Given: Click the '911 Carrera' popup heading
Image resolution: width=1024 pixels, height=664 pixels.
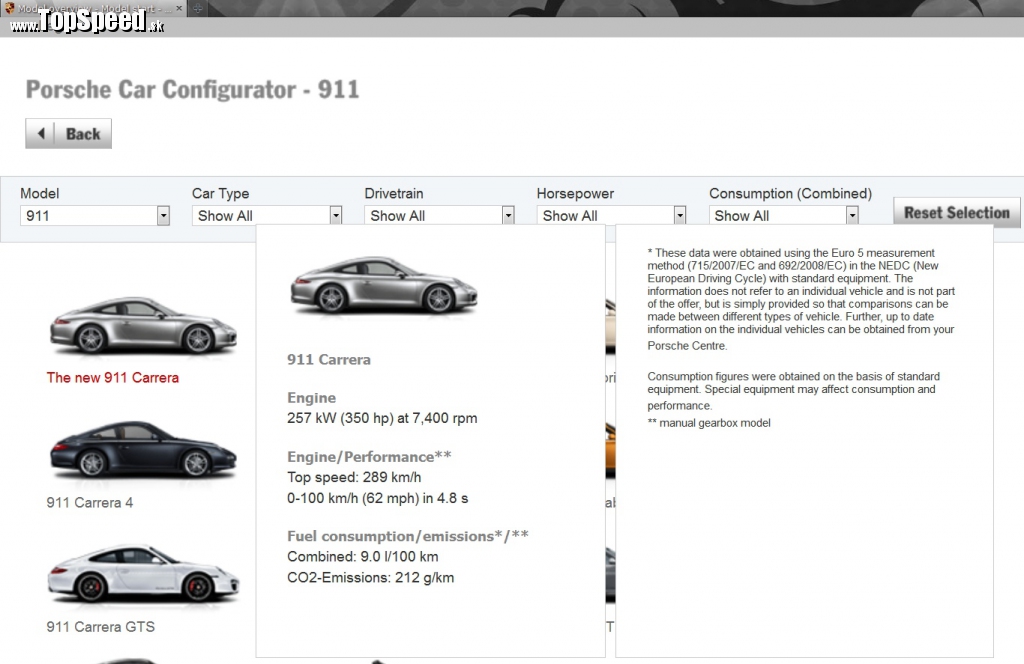Looking at the screenshot, I should pos(328,360).
